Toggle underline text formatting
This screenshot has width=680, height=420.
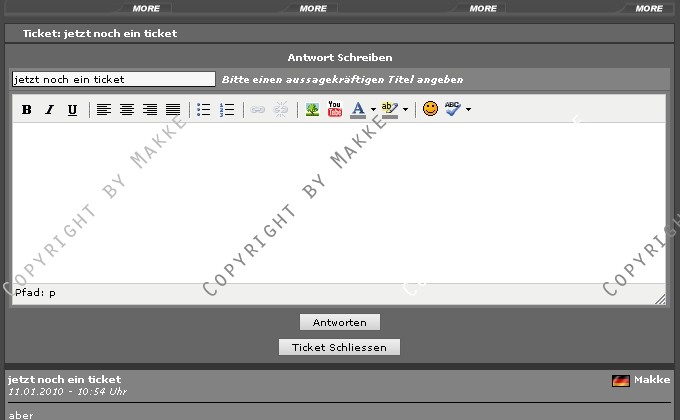pyautogui.click(x=72, y=110)
